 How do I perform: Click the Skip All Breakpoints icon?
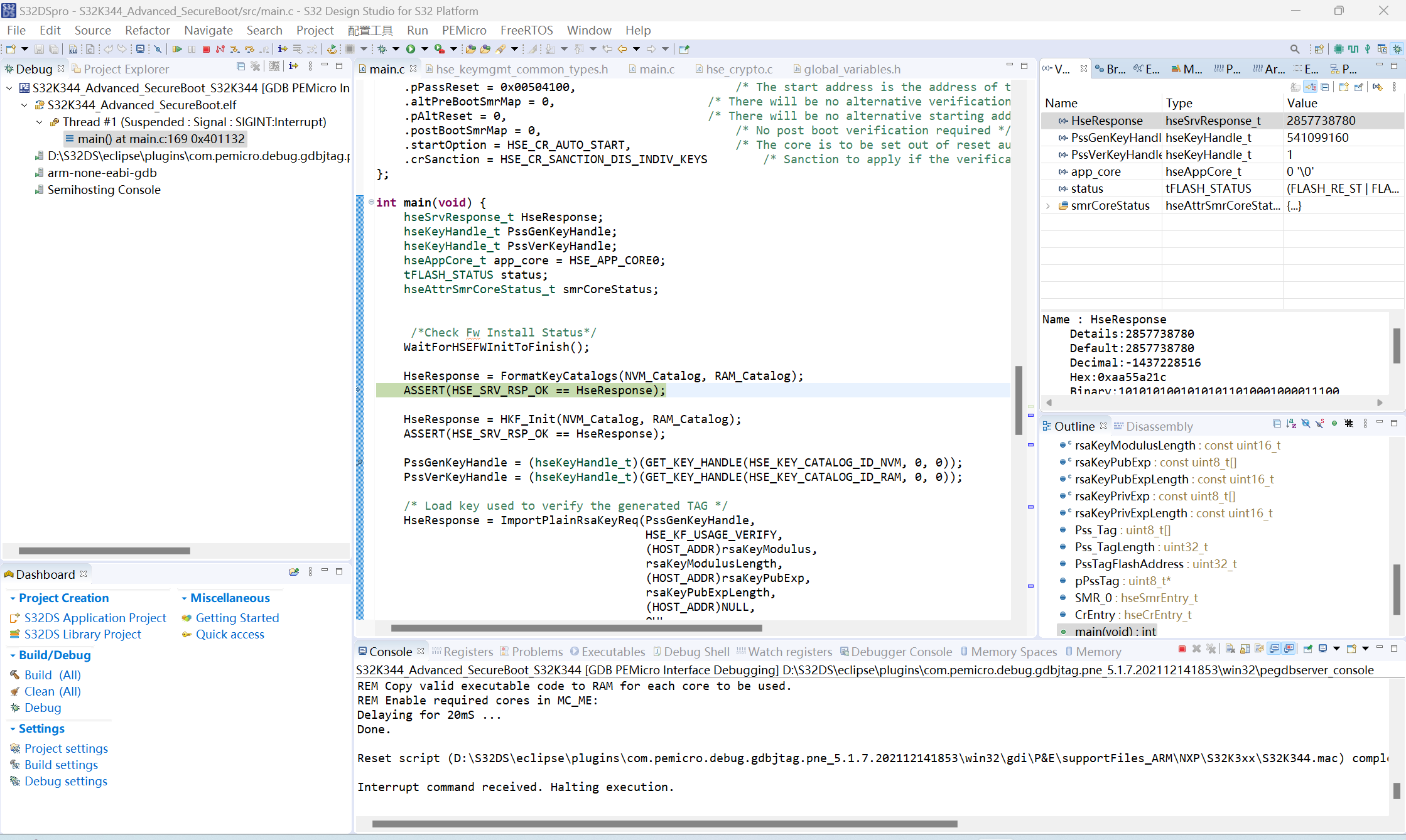tap(158, 49)
